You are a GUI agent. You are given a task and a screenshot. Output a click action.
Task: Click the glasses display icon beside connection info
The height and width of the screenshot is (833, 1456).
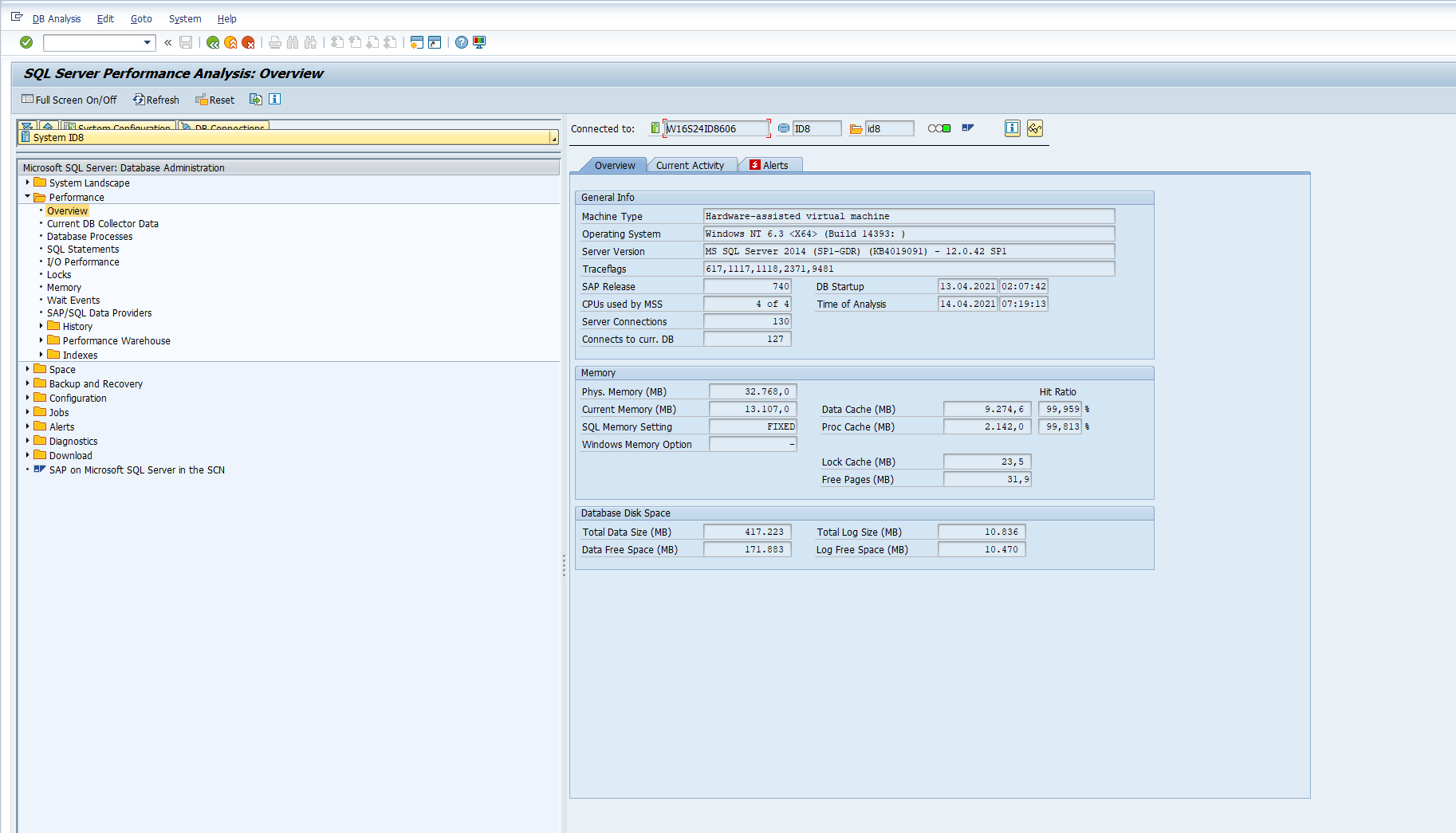1035,128
